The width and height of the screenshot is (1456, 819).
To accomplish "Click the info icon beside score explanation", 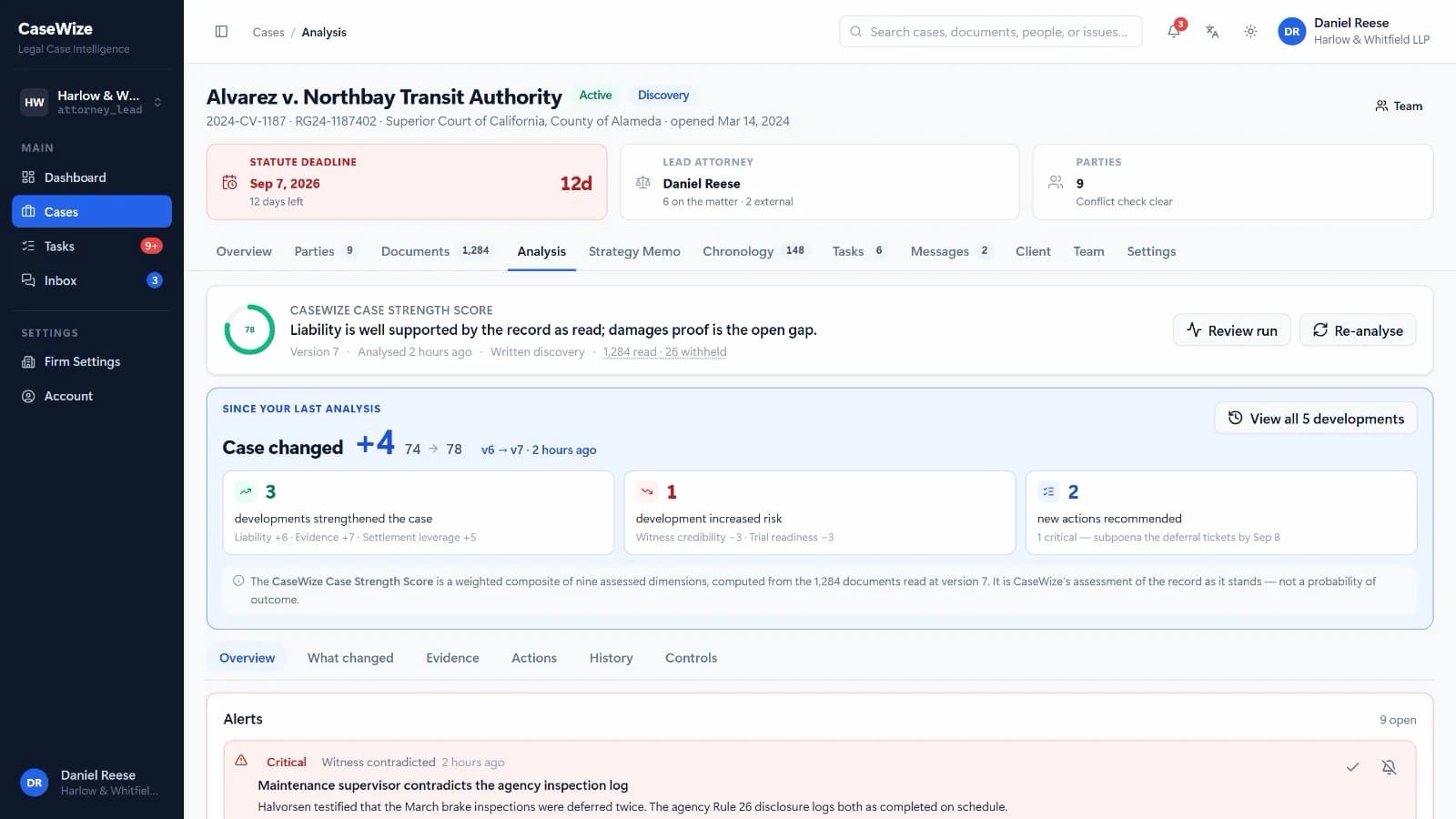I will (x=238, y=581).
